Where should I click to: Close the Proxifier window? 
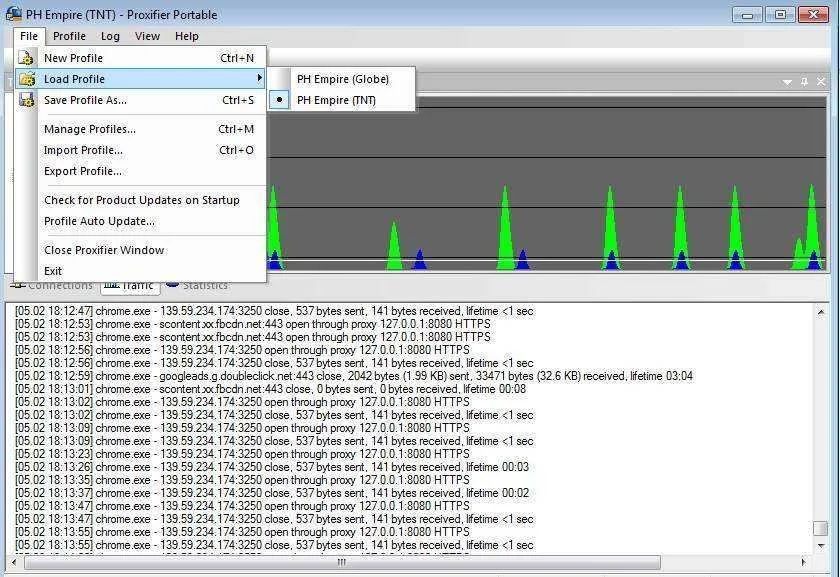click(x=813, y=14)
